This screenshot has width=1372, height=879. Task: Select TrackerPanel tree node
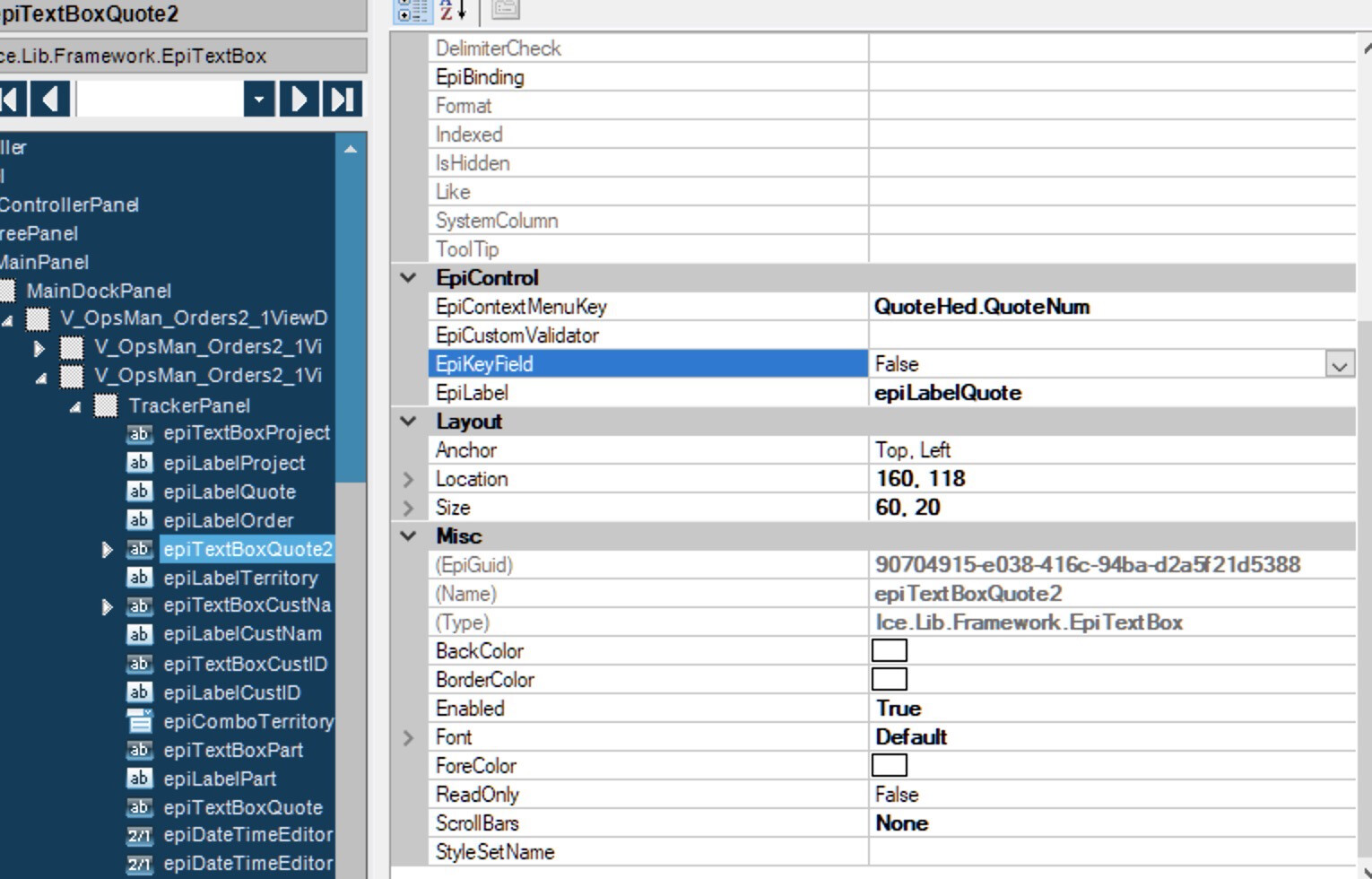pos(188,405)
